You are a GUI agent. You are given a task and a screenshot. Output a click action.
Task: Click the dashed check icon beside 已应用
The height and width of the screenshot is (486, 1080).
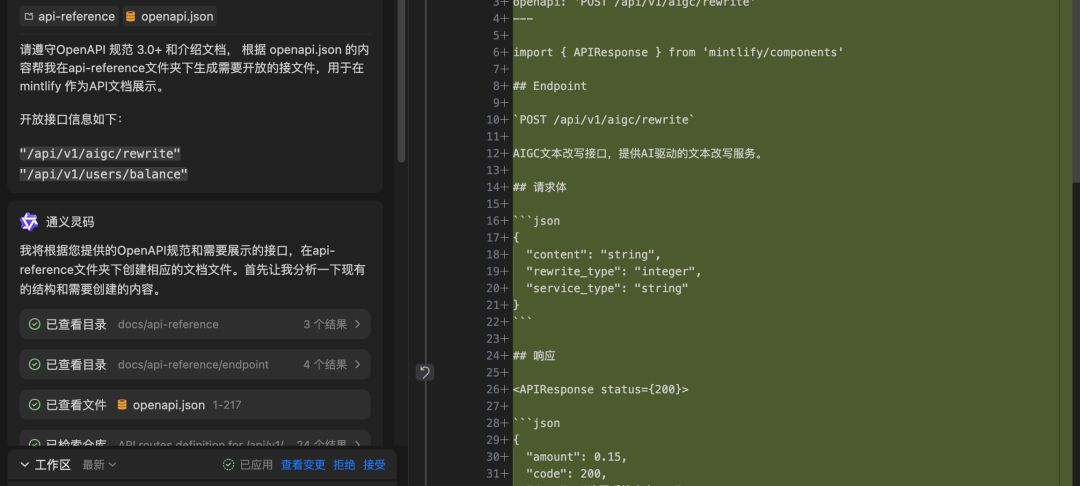229,465
